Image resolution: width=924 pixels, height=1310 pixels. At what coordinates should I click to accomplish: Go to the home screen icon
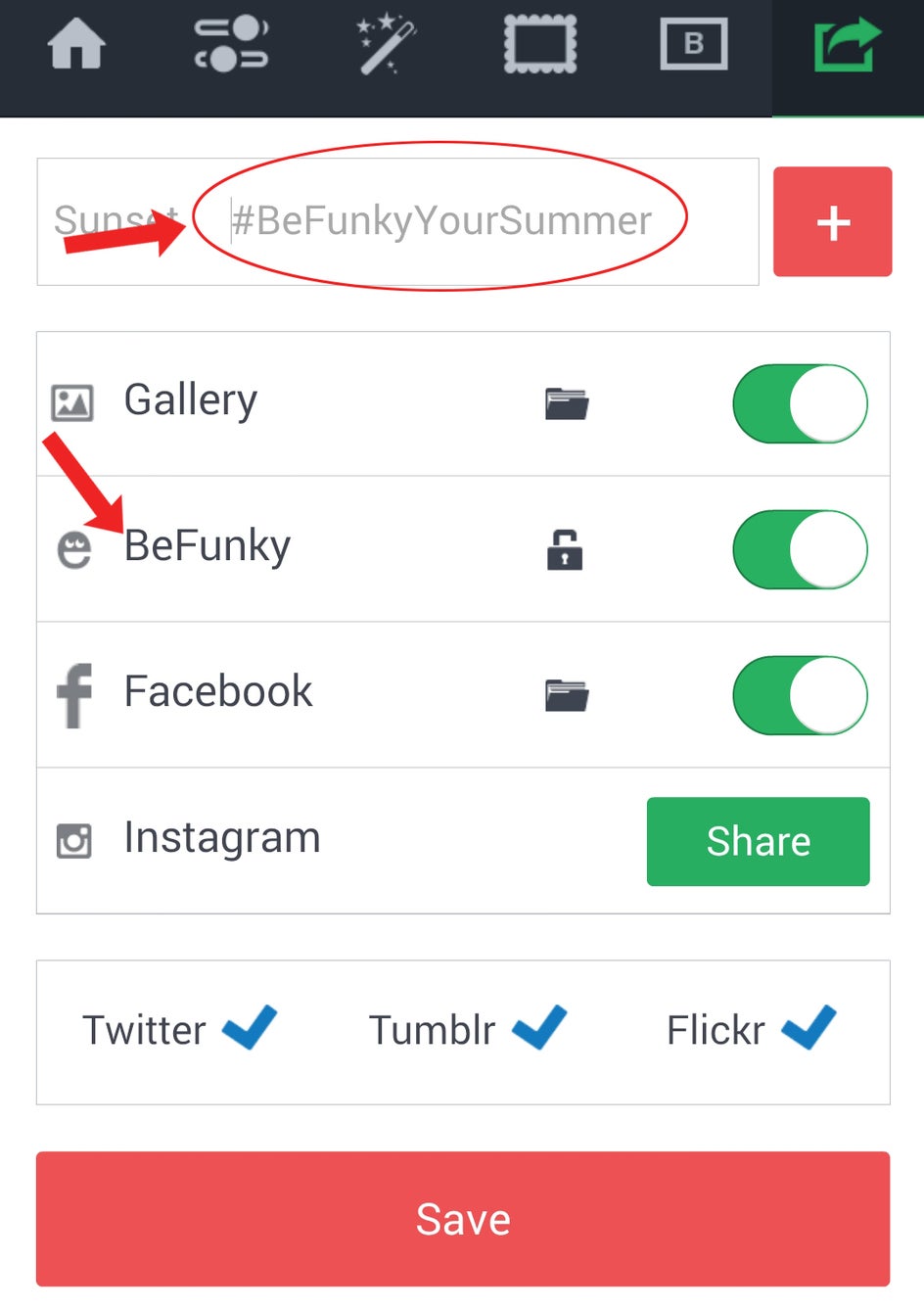(x=76, y=45)
